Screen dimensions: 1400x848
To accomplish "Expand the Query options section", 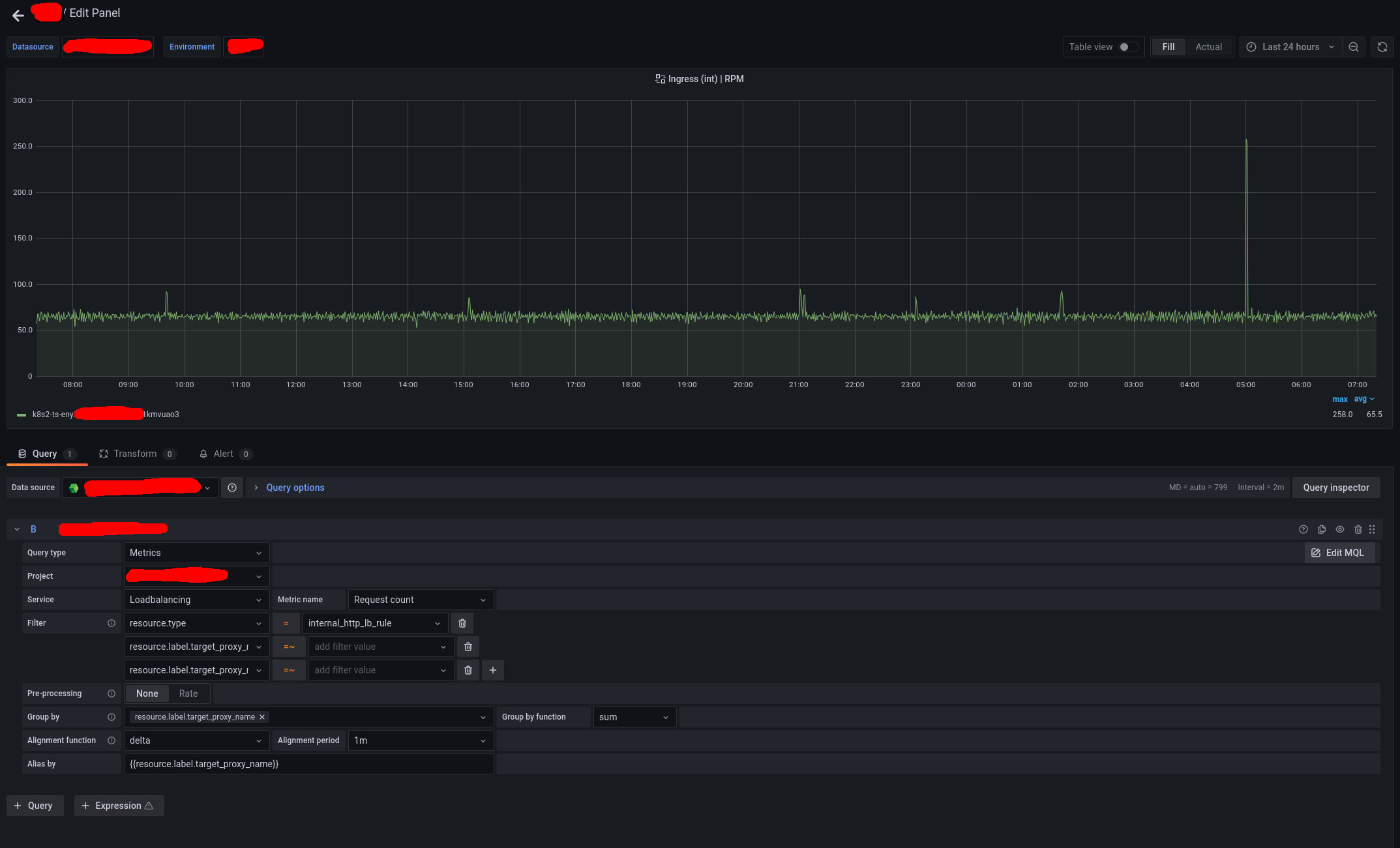I will click(x=295, y=487).
